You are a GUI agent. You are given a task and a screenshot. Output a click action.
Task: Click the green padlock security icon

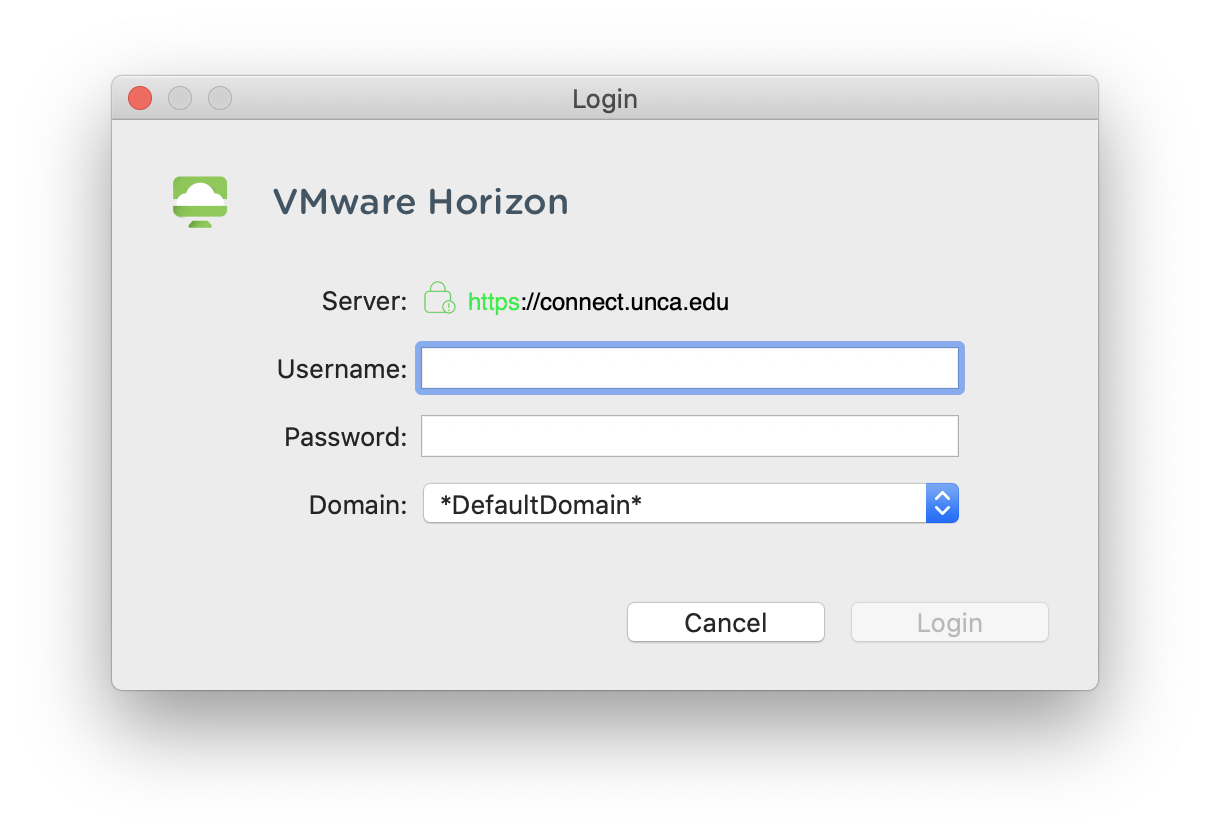coord(438,297)
